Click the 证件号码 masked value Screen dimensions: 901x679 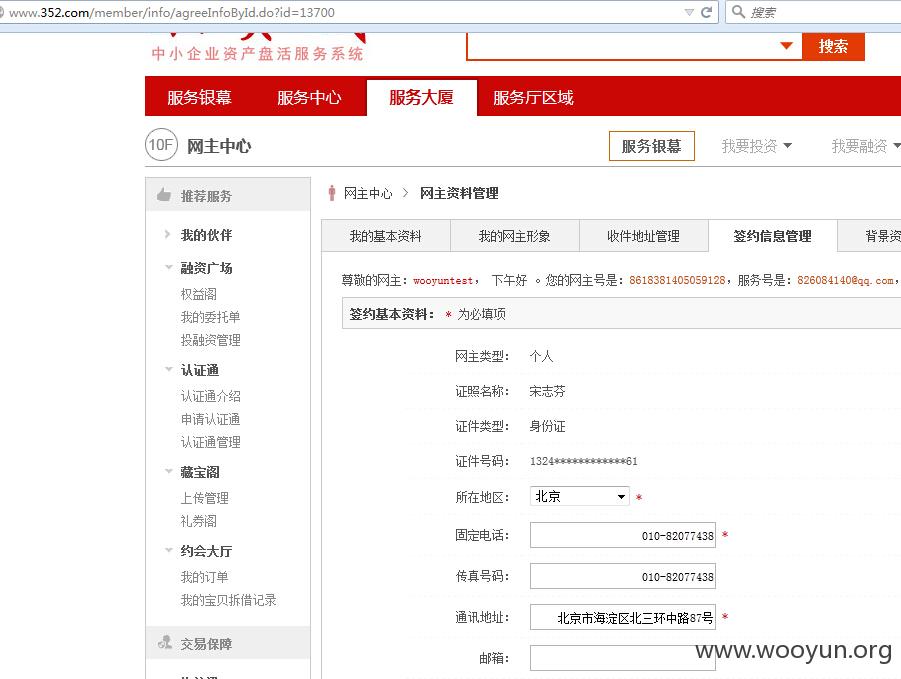tap(584, 461)
